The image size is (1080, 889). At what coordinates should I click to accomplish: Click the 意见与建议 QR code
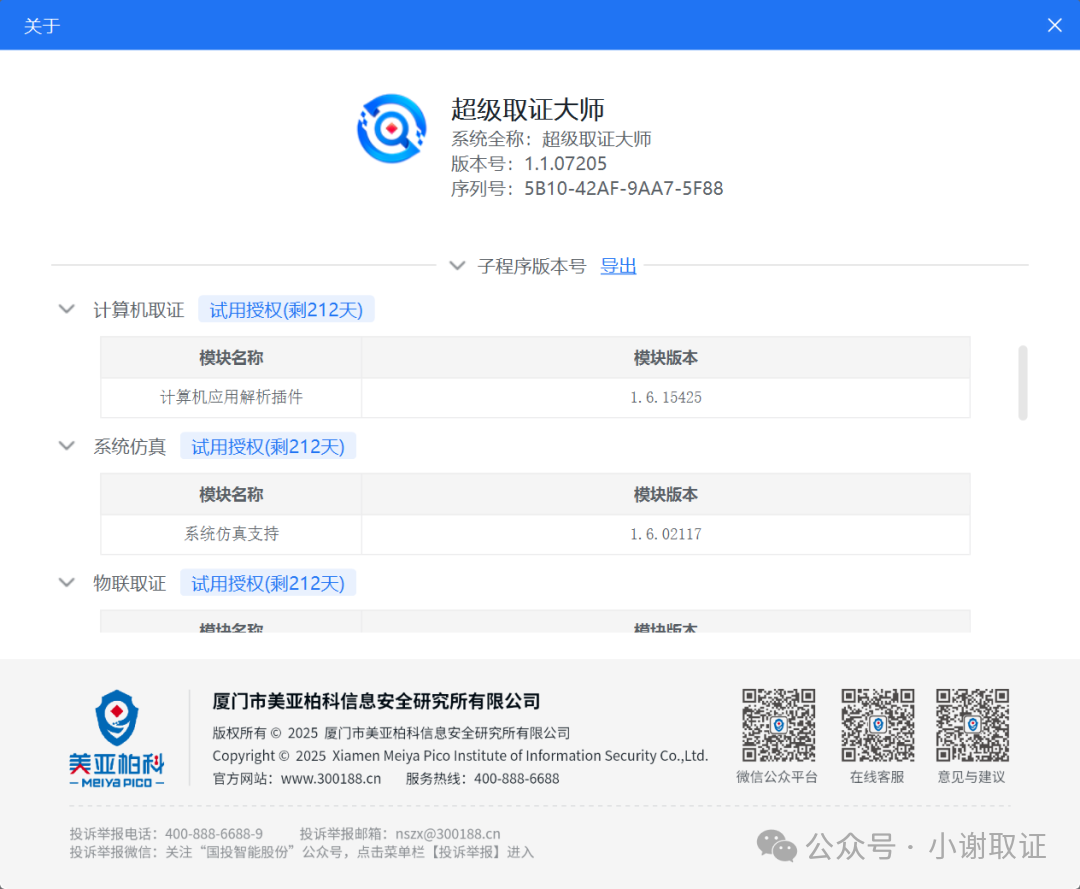(972, 725)
